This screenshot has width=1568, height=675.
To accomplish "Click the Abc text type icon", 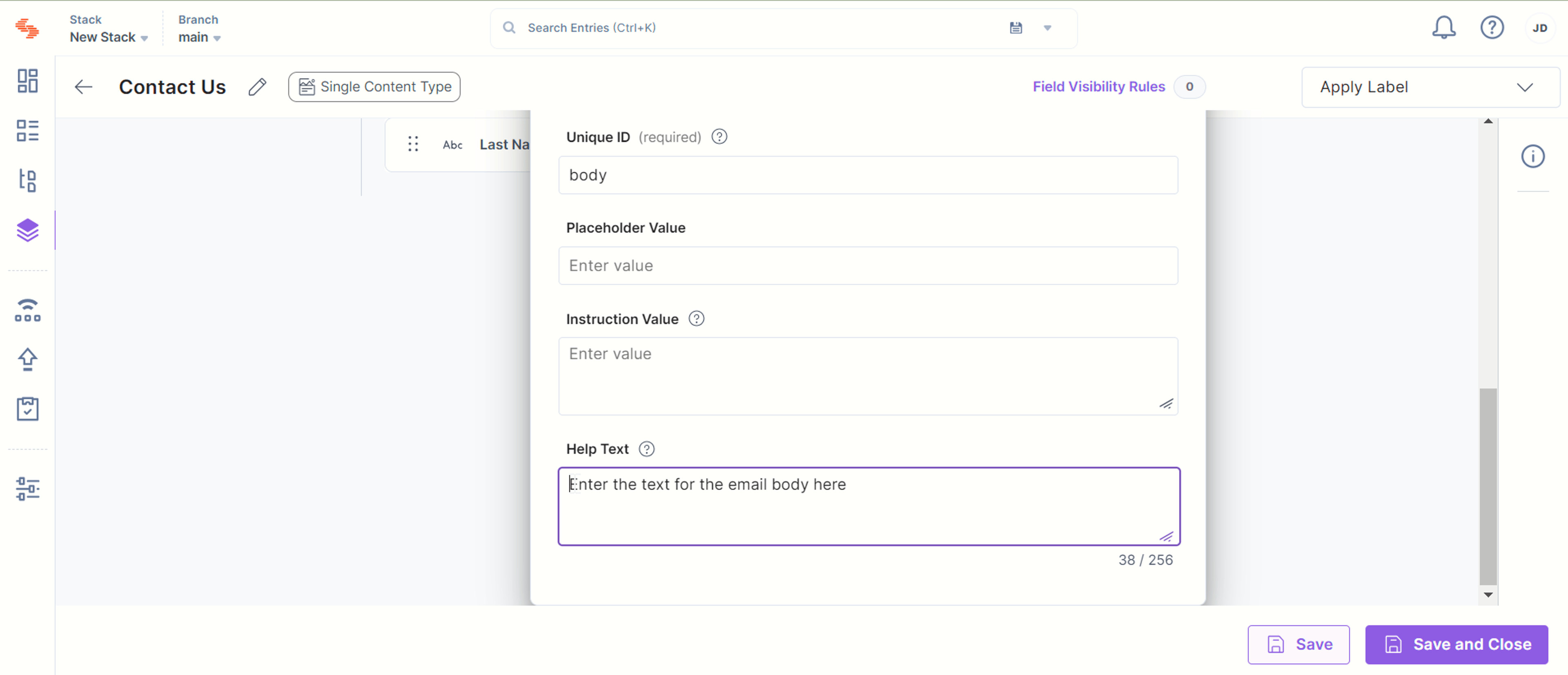I will click(x=452, y=145).
